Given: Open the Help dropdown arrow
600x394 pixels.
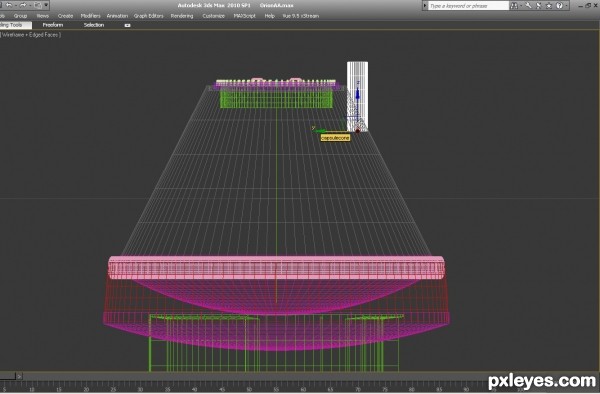Looking at the screenshot, I should pyautogui.click(x=566, y=6).
